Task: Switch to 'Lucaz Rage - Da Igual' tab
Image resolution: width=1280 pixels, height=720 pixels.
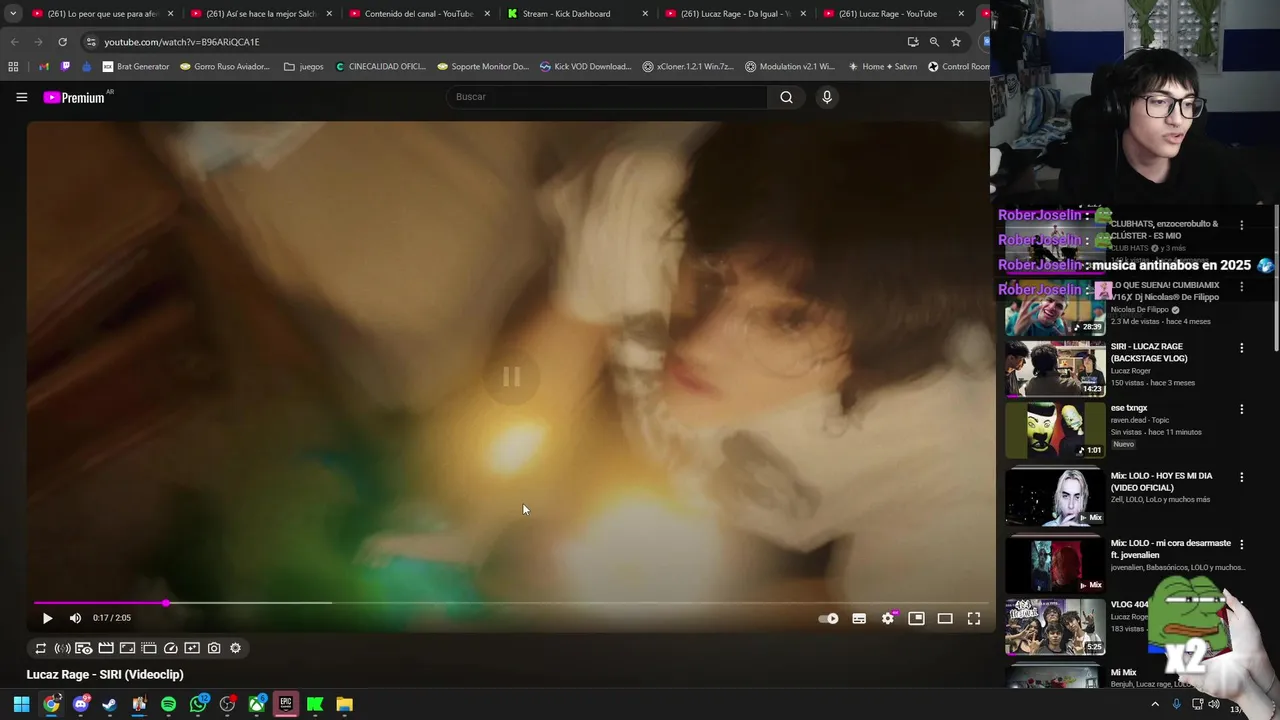Action: (735, 14)
